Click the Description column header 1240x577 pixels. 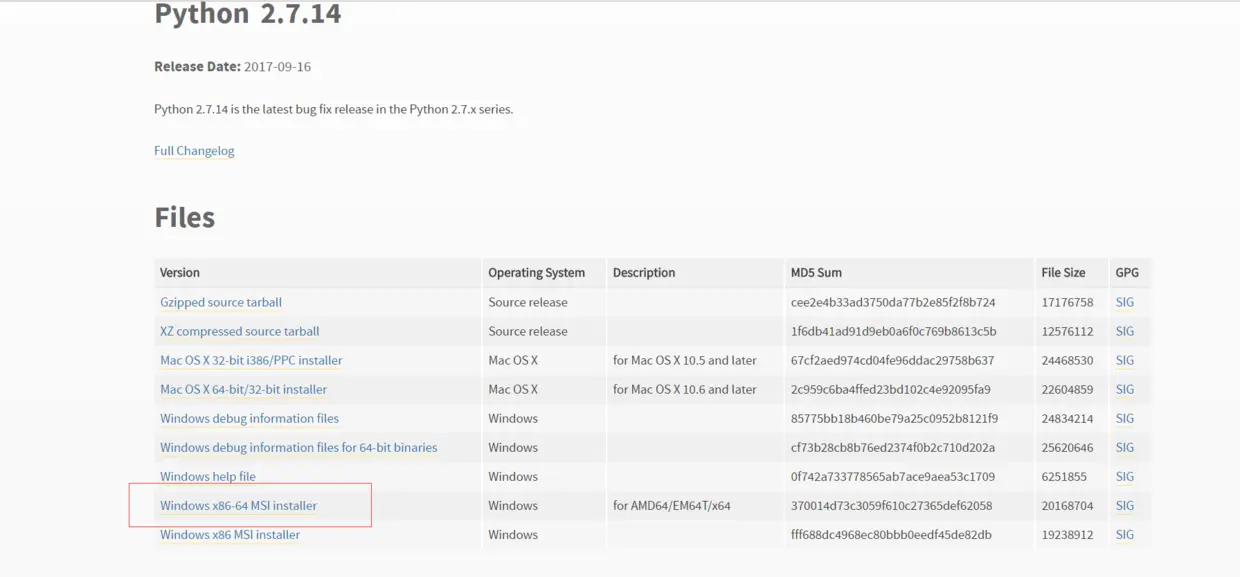pos(644,272)
